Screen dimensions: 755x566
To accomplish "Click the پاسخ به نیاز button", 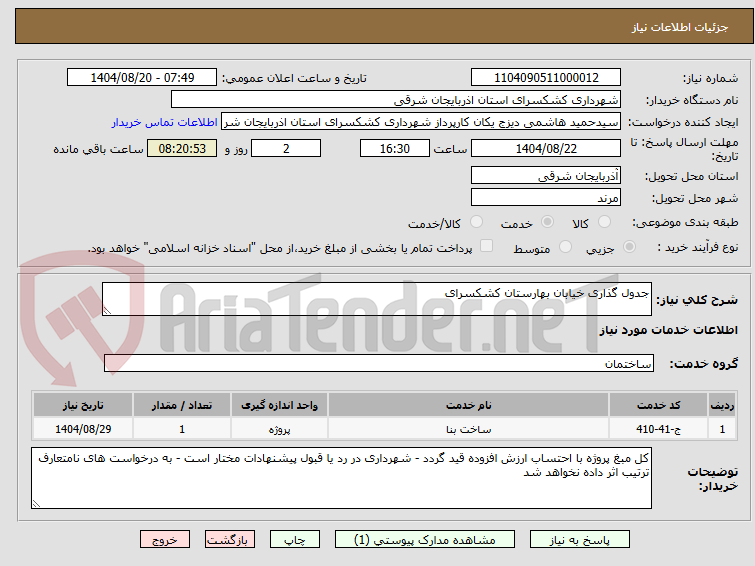I will (x=580, y=540).
